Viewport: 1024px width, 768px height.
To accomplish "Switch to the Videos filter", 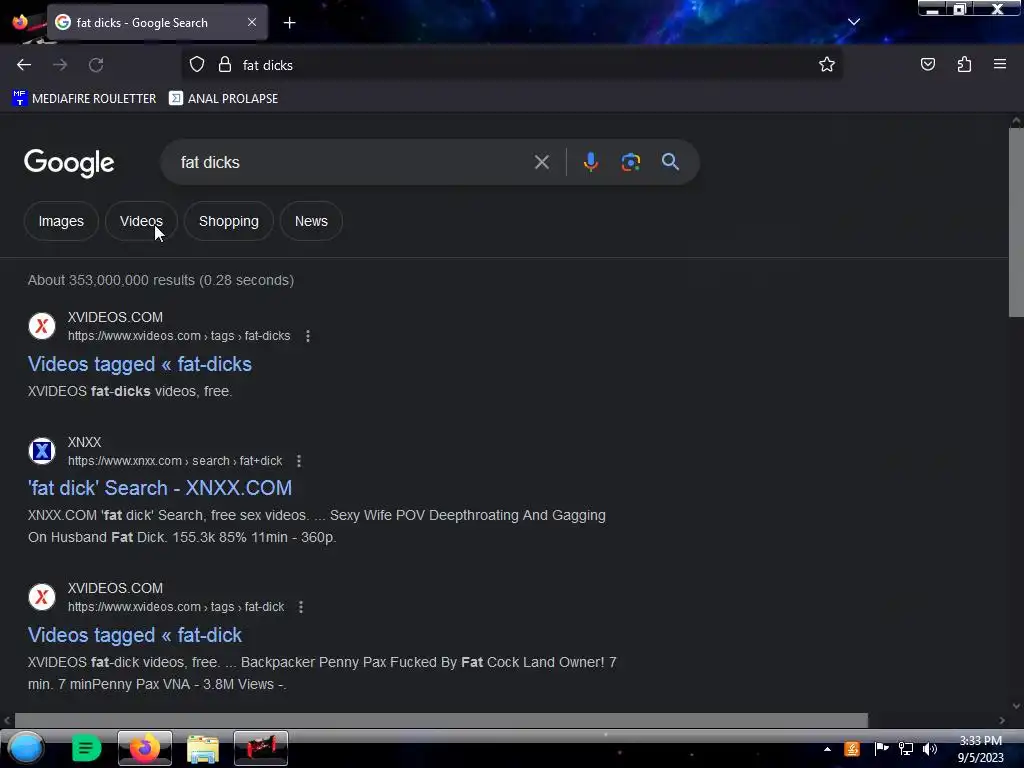I will [141, 221].
